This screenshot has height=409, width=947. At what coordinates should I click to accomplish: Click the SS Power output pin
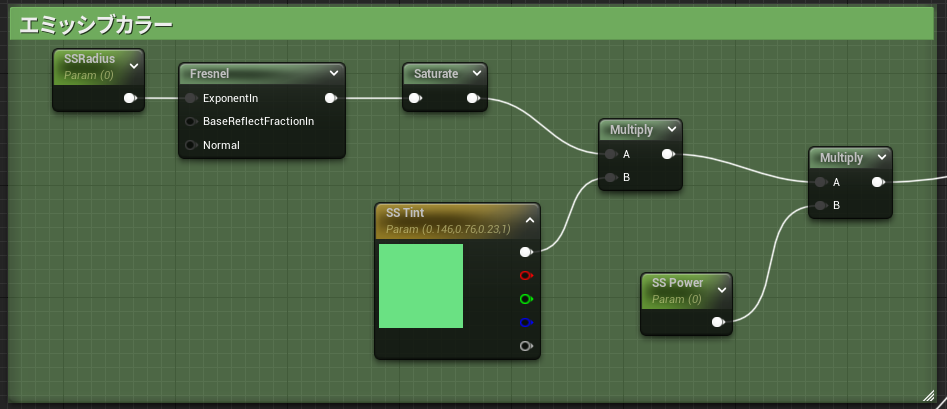718,322
